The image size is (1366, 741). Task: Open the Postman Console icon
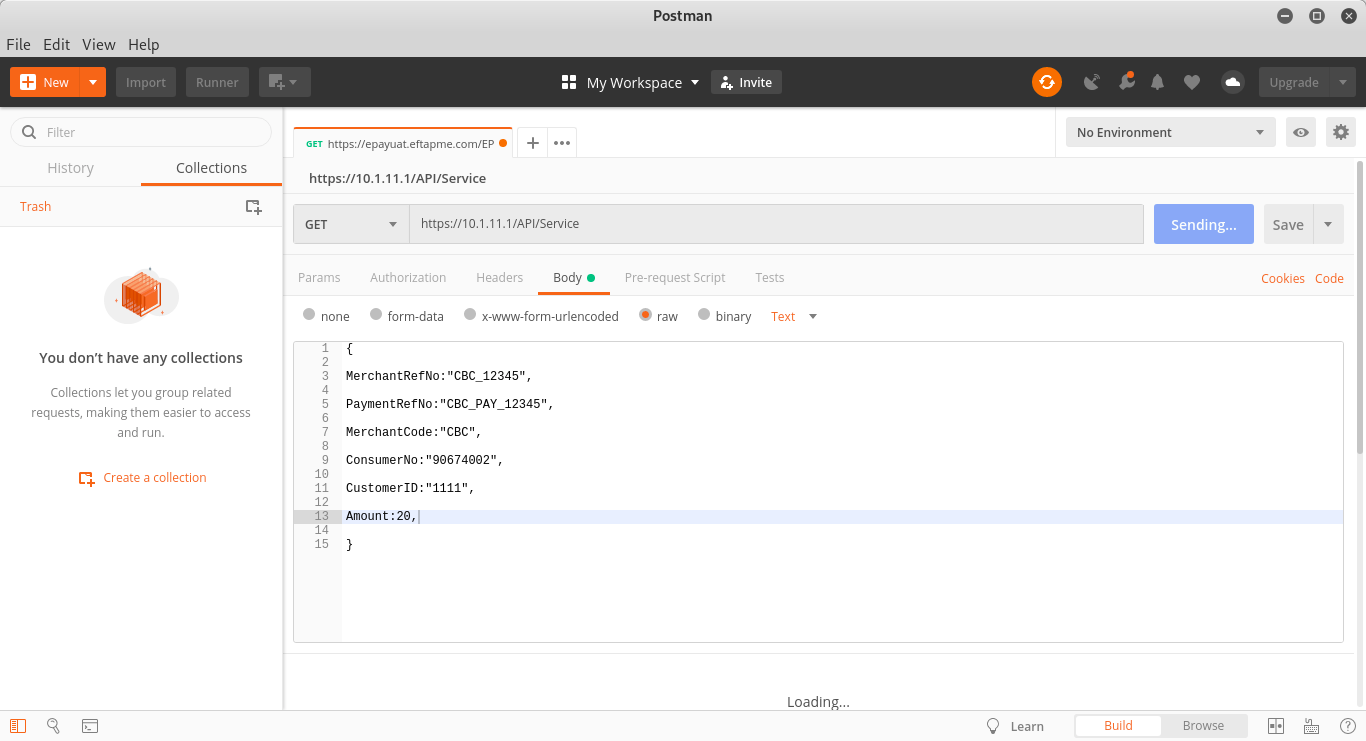click(90, 726)
